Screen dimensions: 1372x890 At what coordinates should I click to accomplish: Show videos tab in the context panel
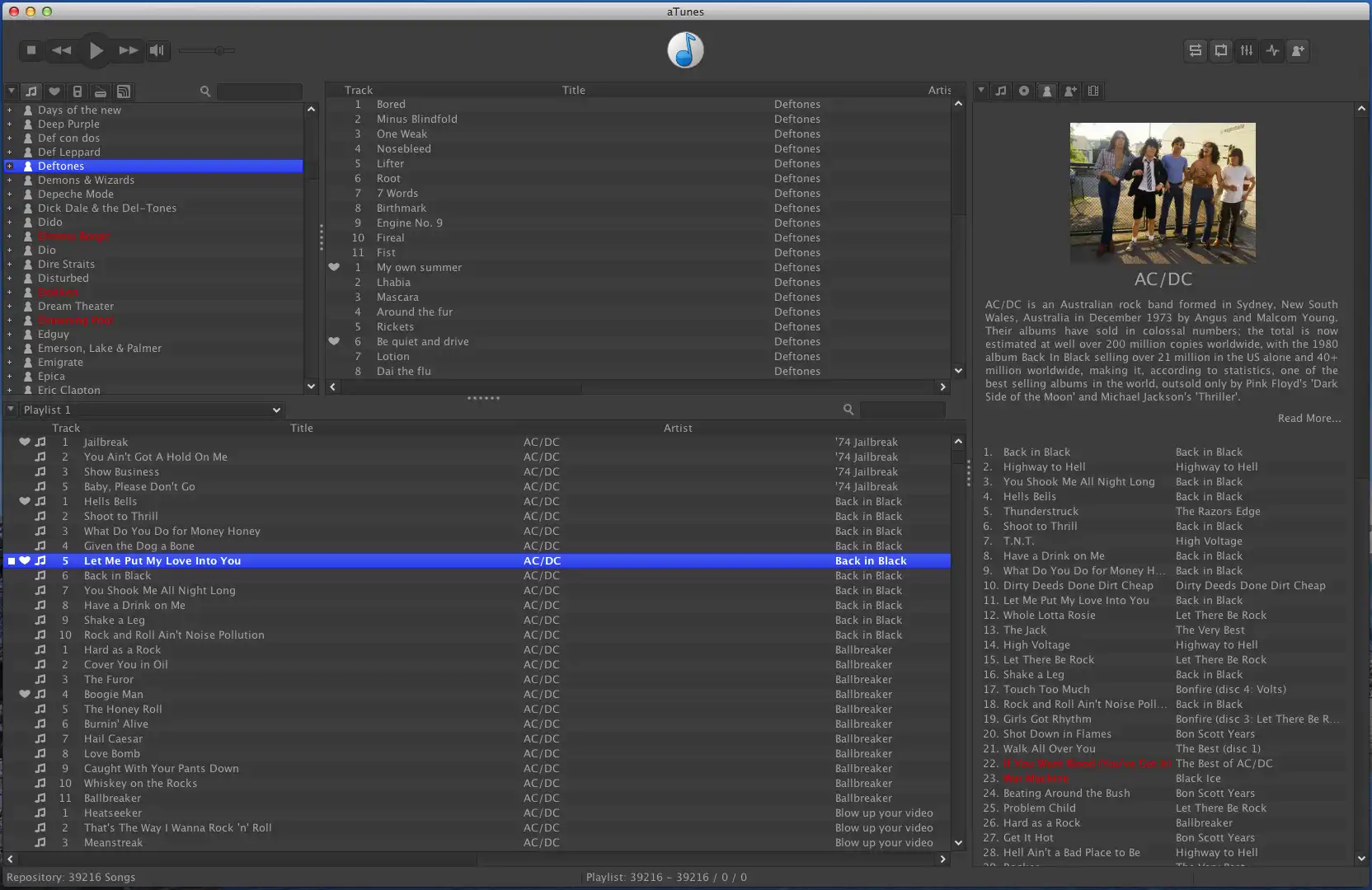(1093, 91)
